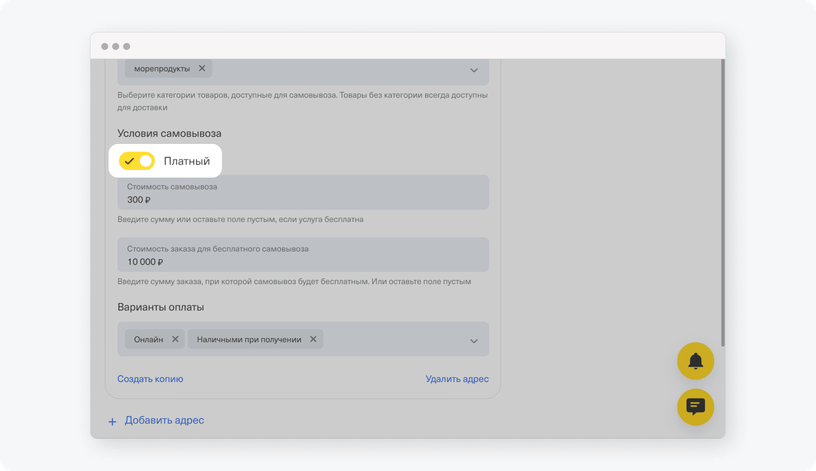Click the Создать копию link

point(150,379)
